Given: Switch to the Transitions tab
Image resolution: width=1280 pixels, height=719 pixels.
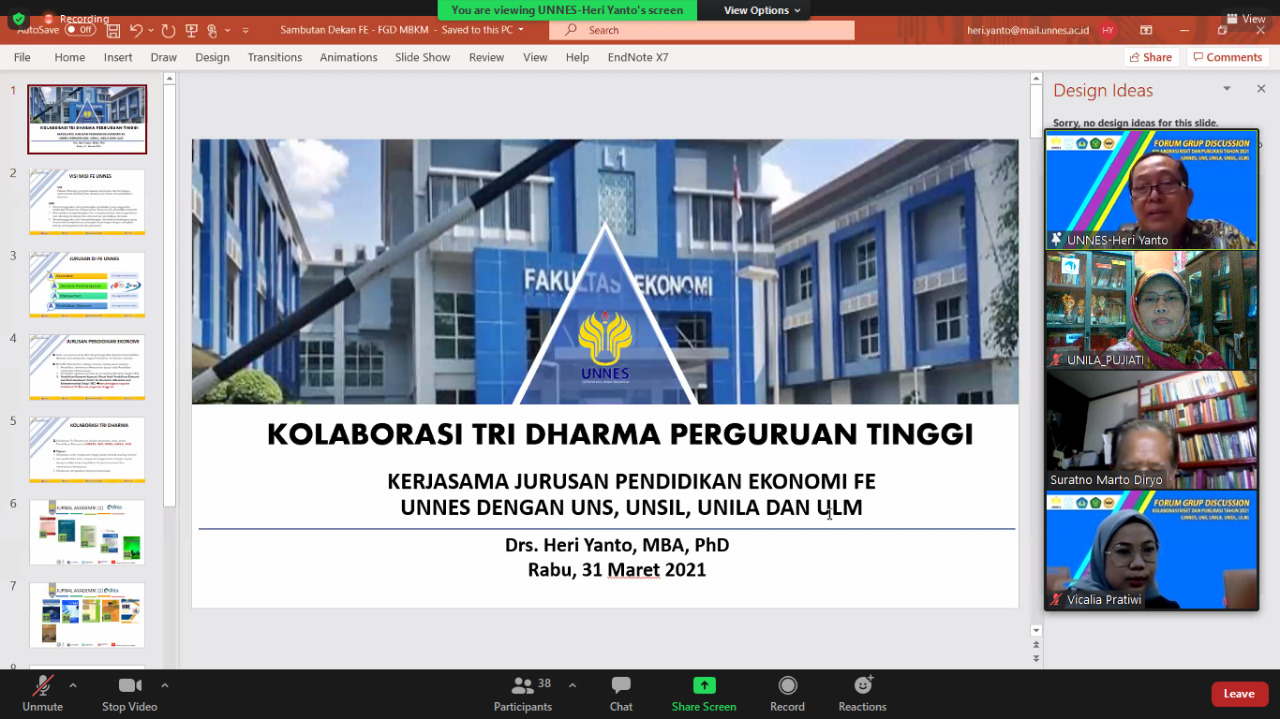Looking at the screenshot, I should point(275,57).
